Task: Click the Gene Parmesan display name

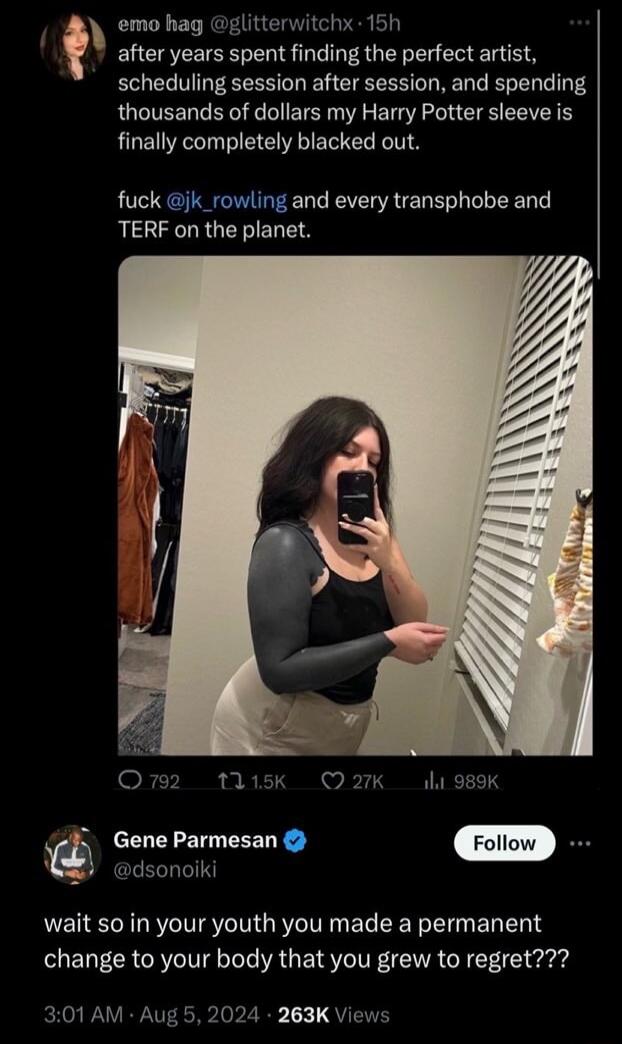Action: [195, 840]
